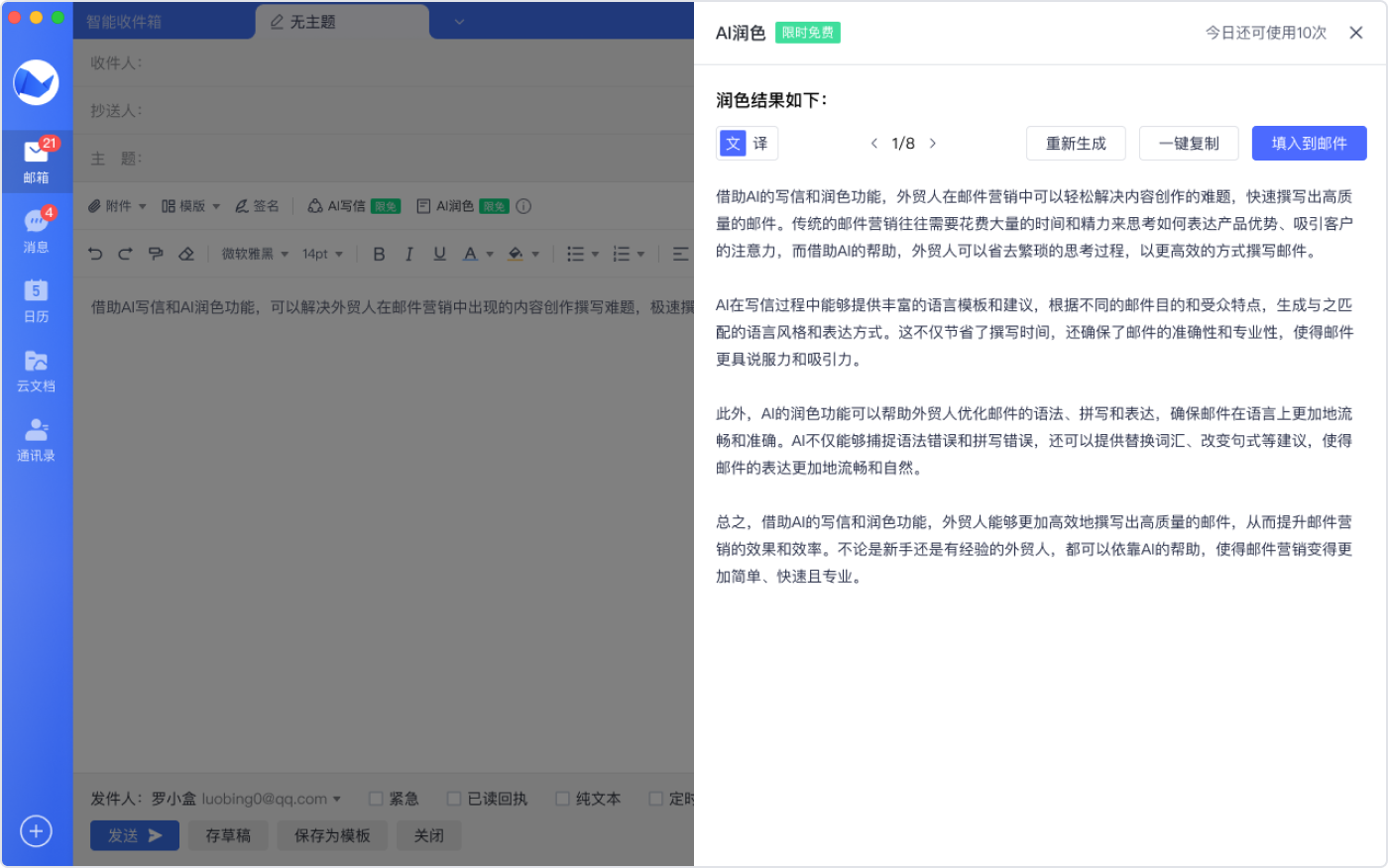Open the Mailbox icon in sidebar

tap(36, 160)
